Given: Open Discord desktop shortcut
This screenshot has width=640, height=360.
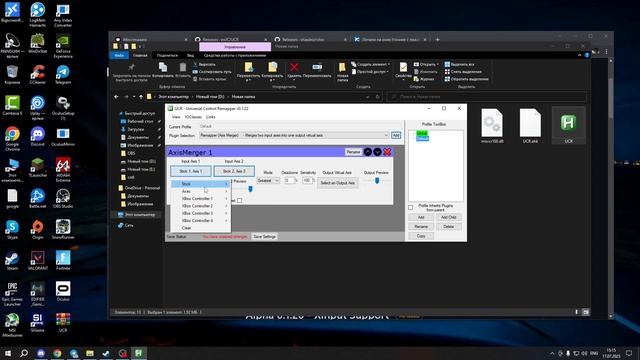Looking at the screenshot, I should (x=38, y=137).
